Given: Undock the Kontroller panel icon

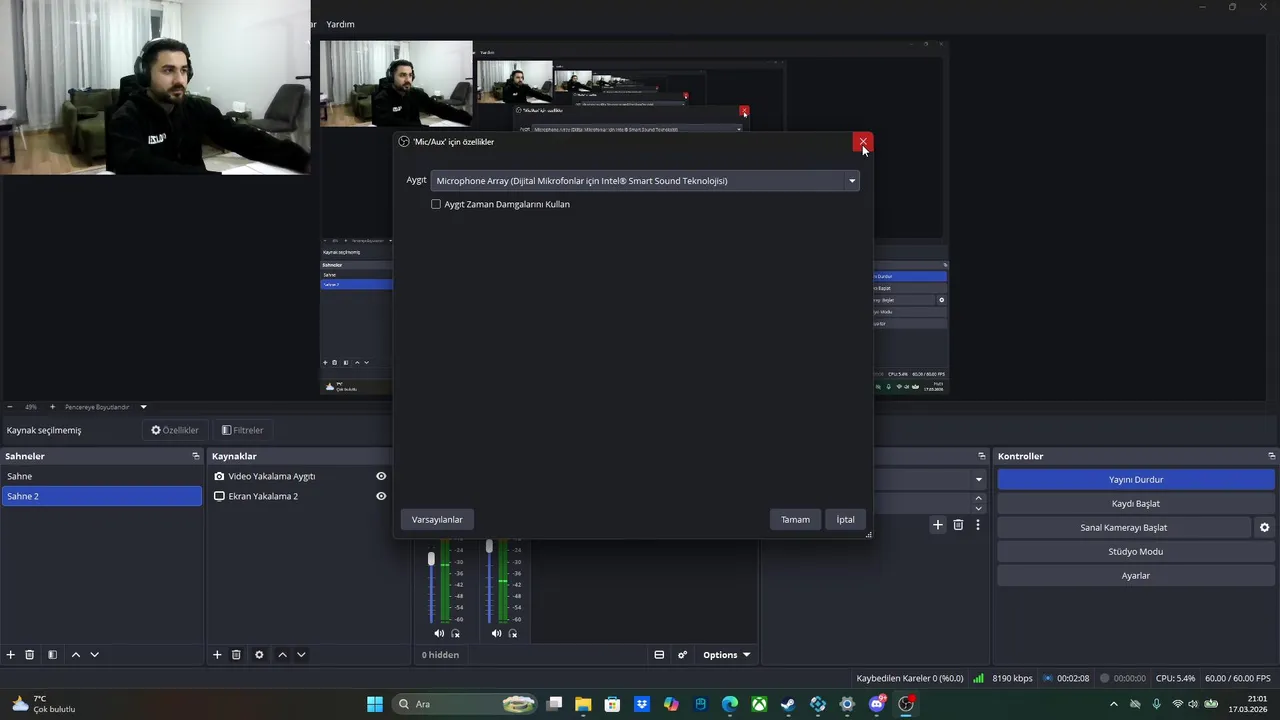Looking at the screenshot, I should (1271, 456).
